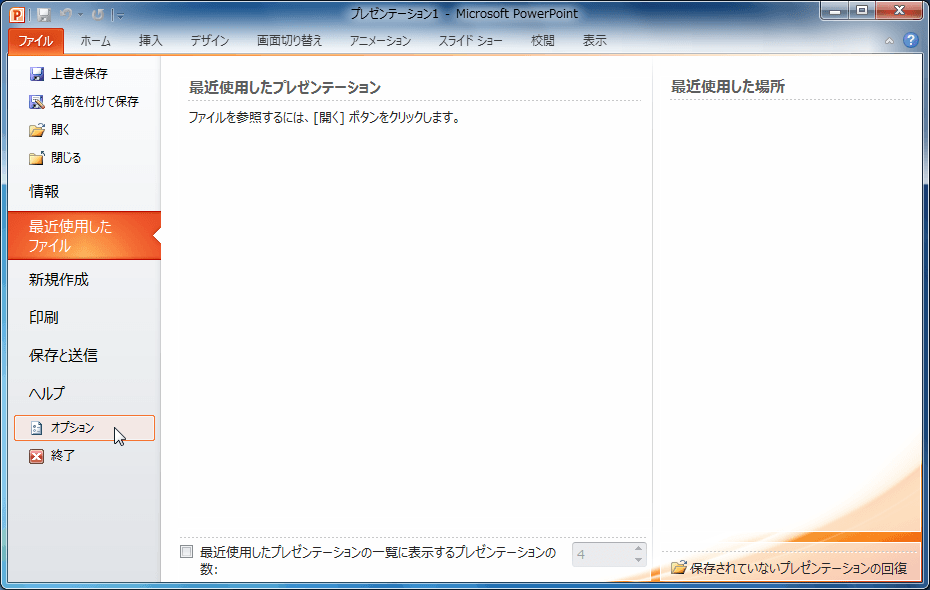Switch to the 表示 tab
The height and width of the screenshot is (590, 930).
click(x=594, y=41)
